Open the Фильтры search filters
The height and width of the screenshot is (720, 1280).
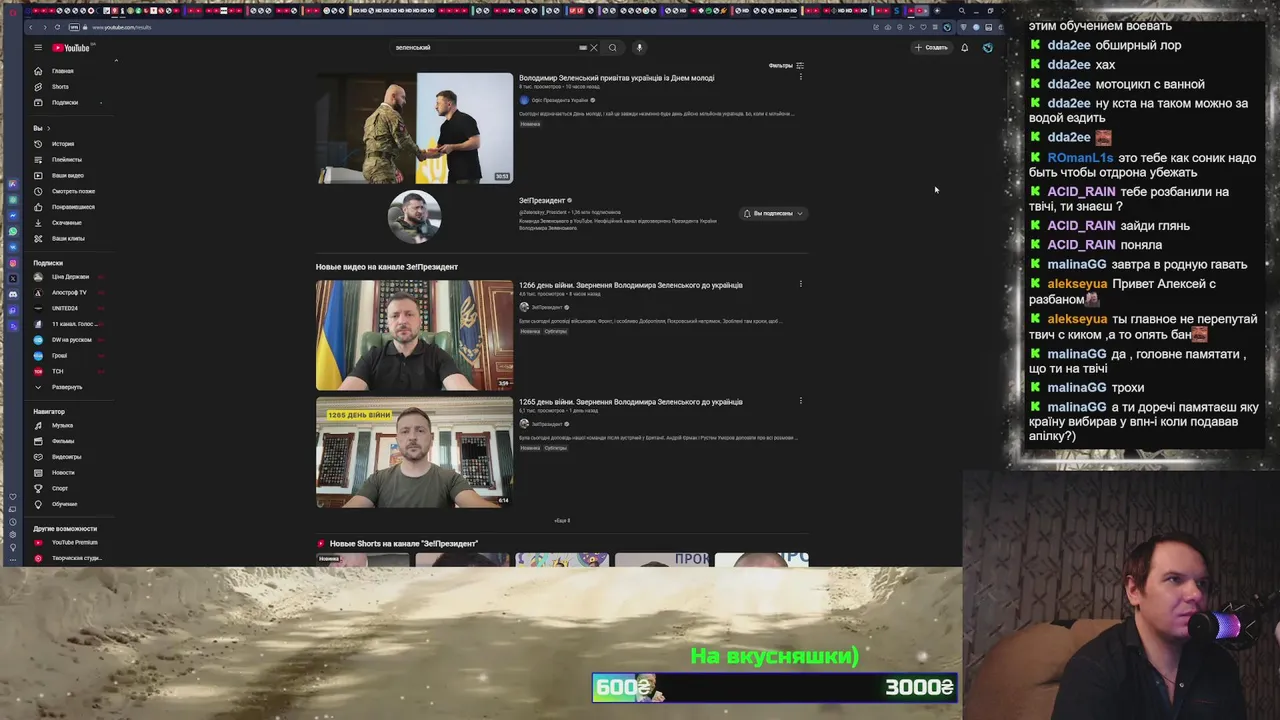(x=786, y=65)
